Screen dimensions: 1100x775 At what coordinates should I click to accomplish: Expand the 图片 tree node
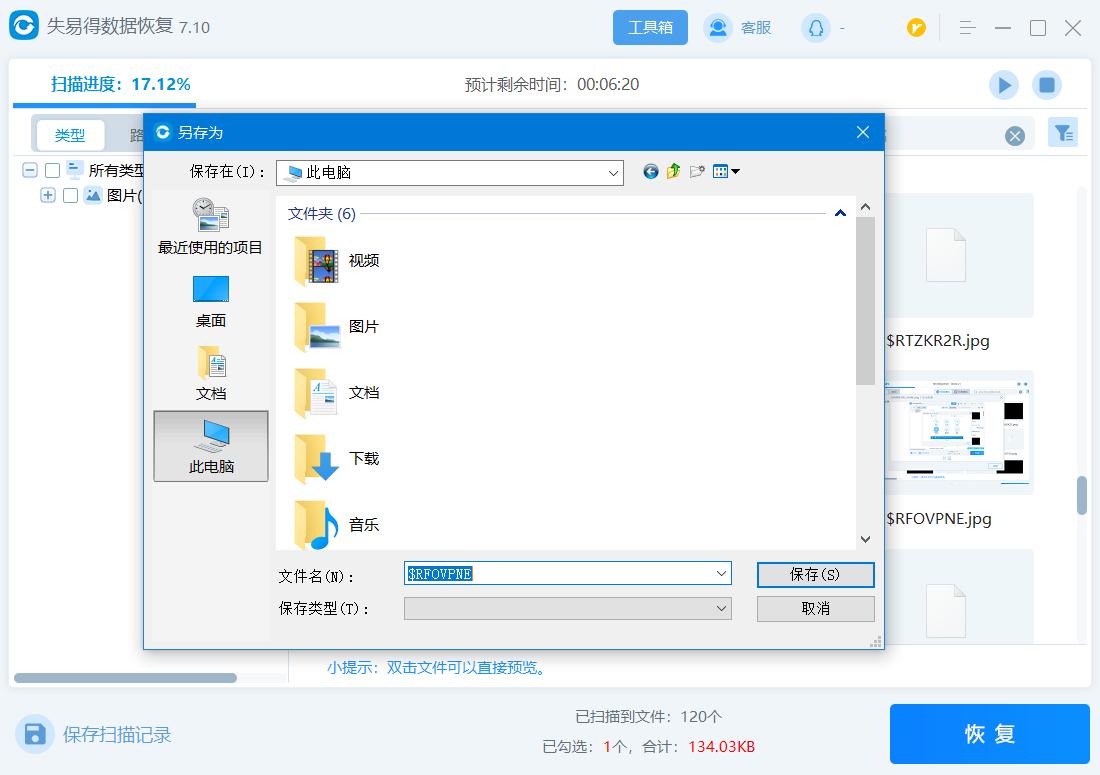point(48,195)
